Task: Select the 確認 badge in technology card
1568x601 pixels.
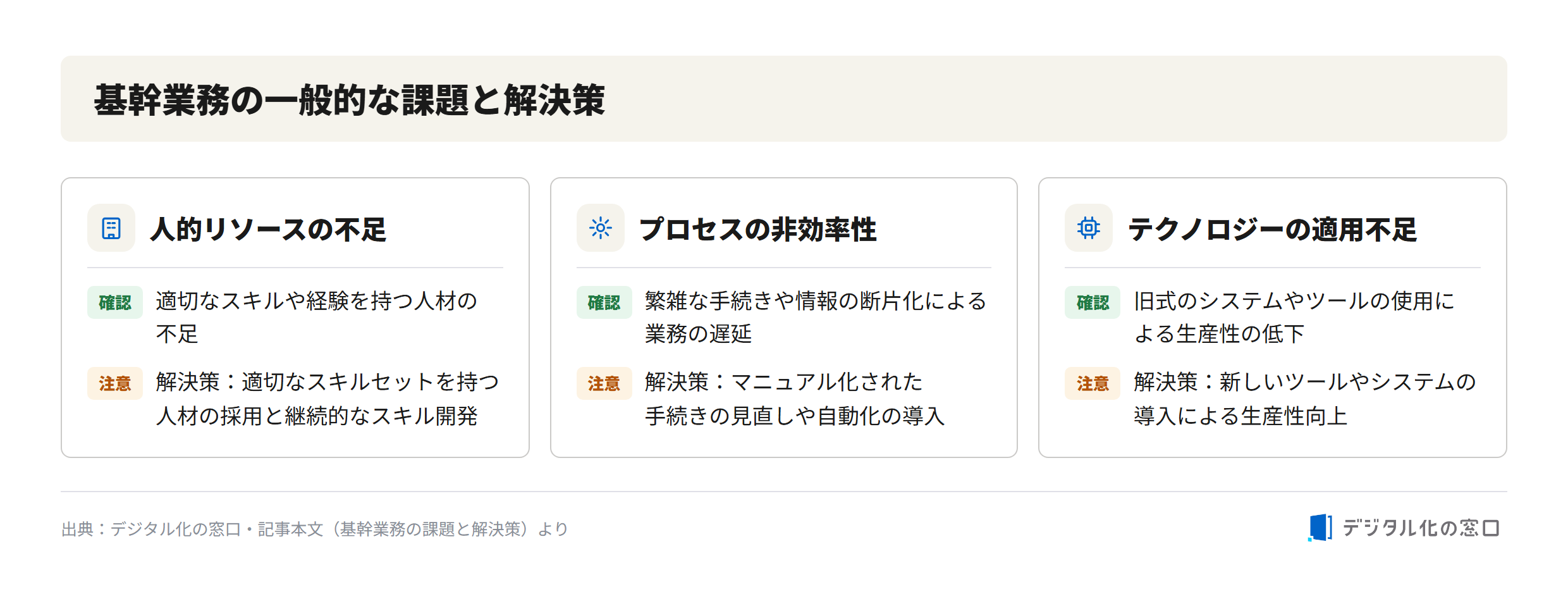Action: click(x=1093, y=302)
